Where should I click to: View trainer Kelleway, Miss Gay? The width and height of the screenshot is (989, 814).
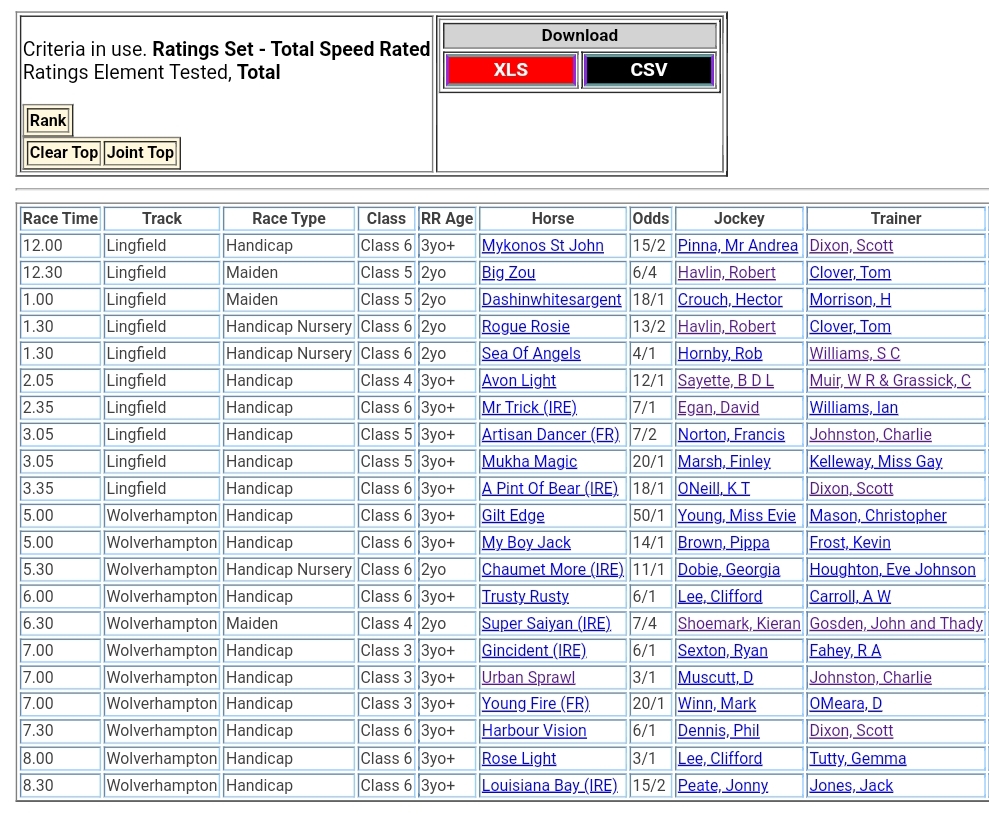click(876, 462)
